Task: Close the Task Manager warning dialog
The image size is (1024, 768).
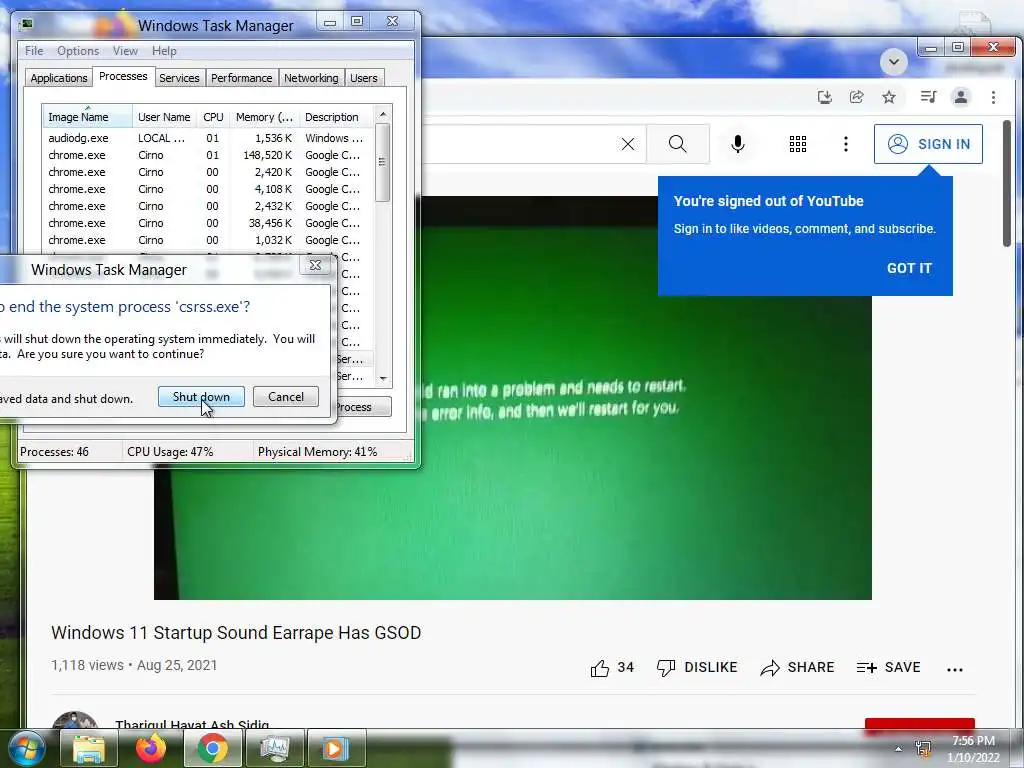Action: coord(315,264)
